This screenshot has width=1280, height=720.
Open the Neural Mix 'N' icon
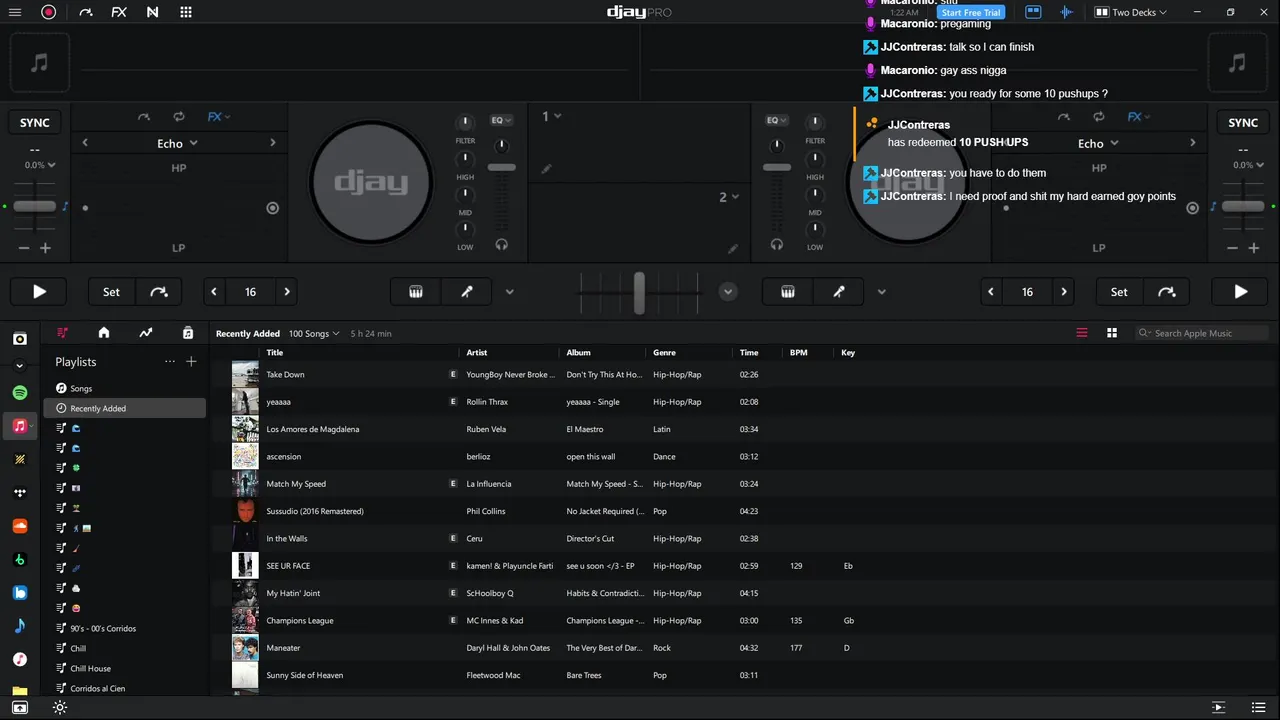152,12
